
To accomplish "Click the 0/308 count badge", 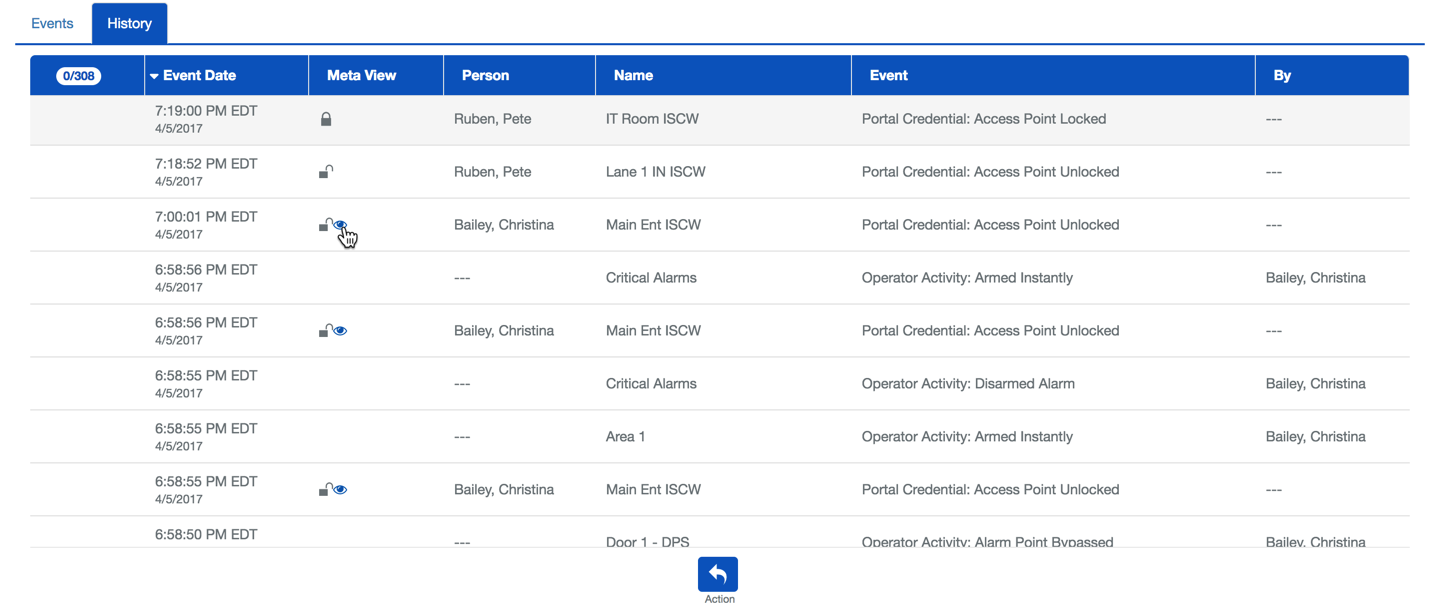I will pyautogui.click(x=78, y=76).
